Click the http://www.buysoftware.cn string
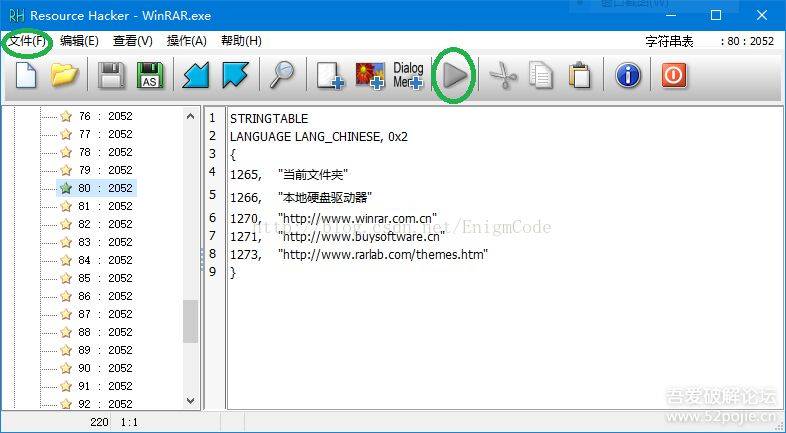This screenshot has width=786, height=433. tap(362, 236)
